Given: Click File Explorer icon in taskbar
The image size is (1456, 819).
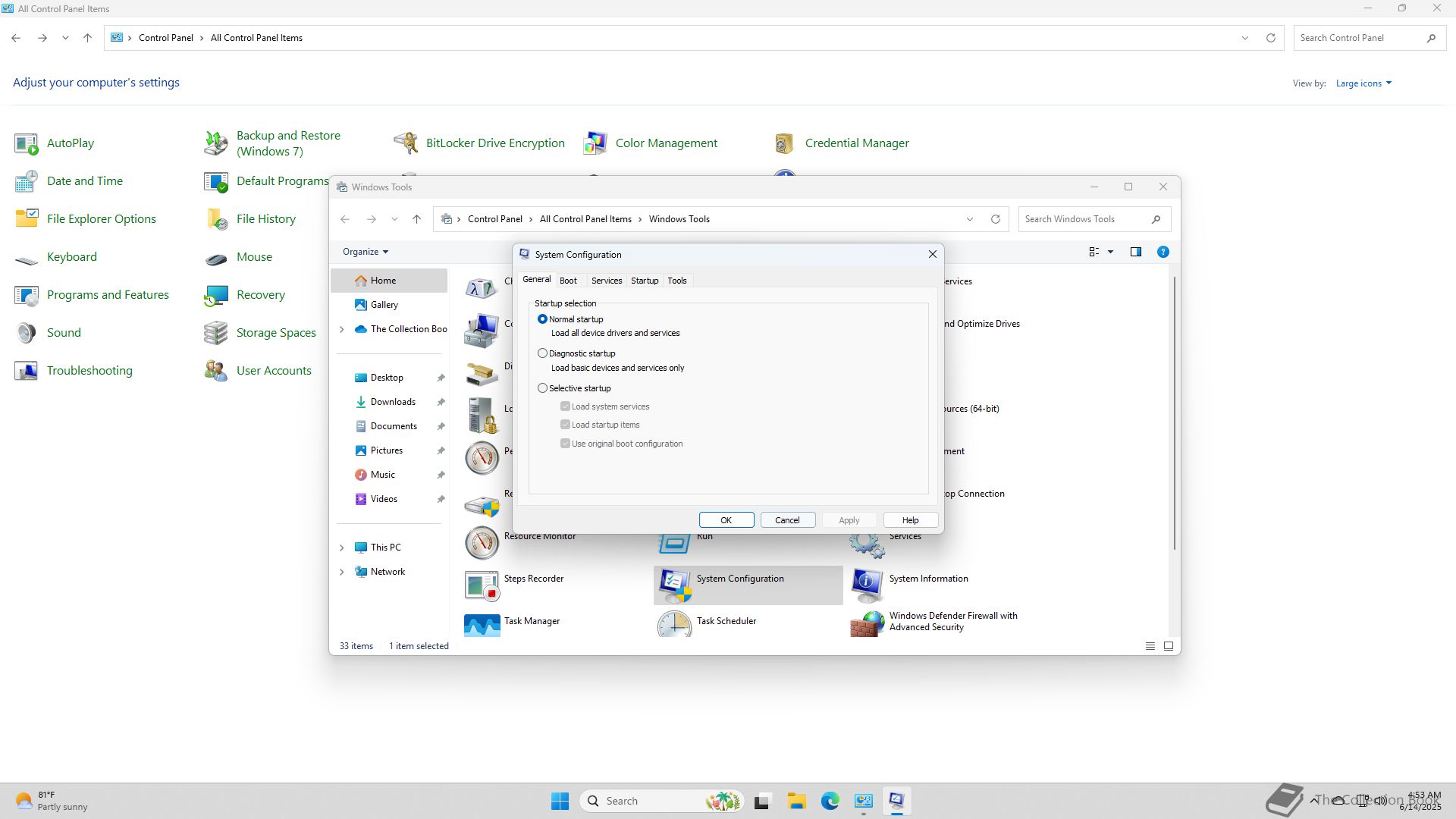Looking at the screenshot, I should (796, 801).
